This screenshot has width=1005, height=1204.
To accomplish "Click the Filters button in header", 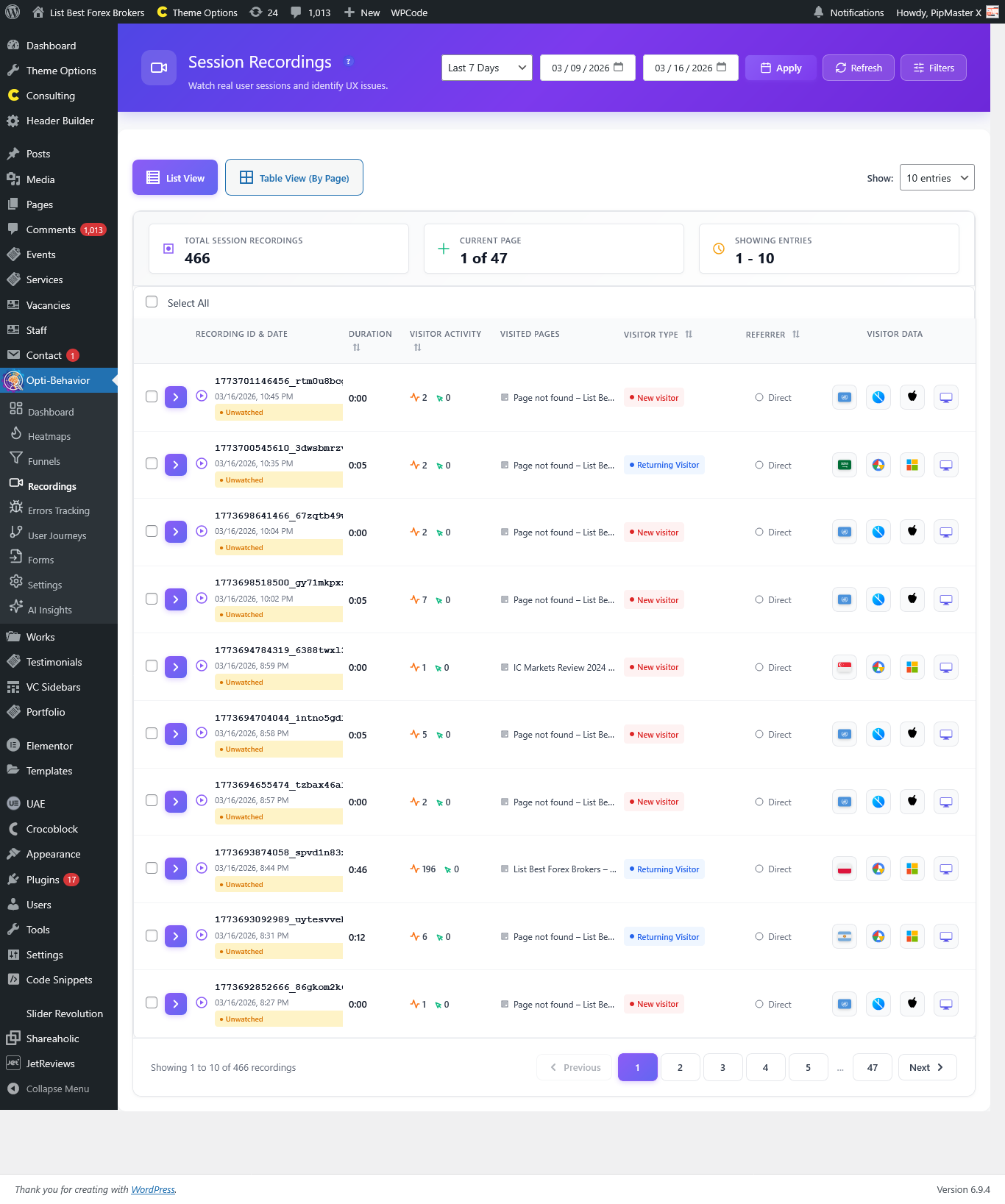I will pos(933,68).
